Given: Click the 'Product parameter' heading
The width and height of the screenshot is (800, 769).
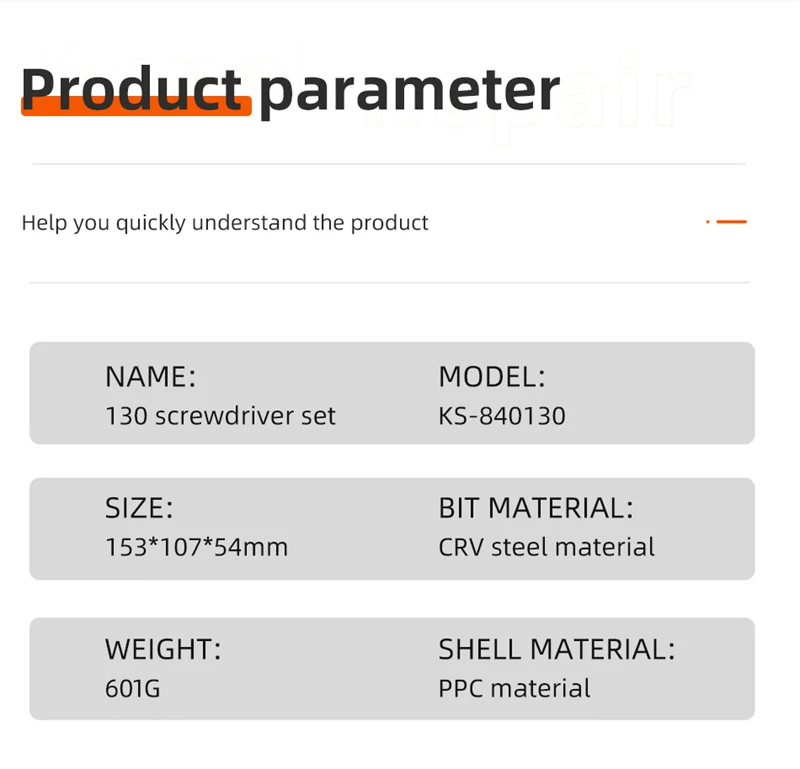Looking at the screenshot, I should pos(290,91).
